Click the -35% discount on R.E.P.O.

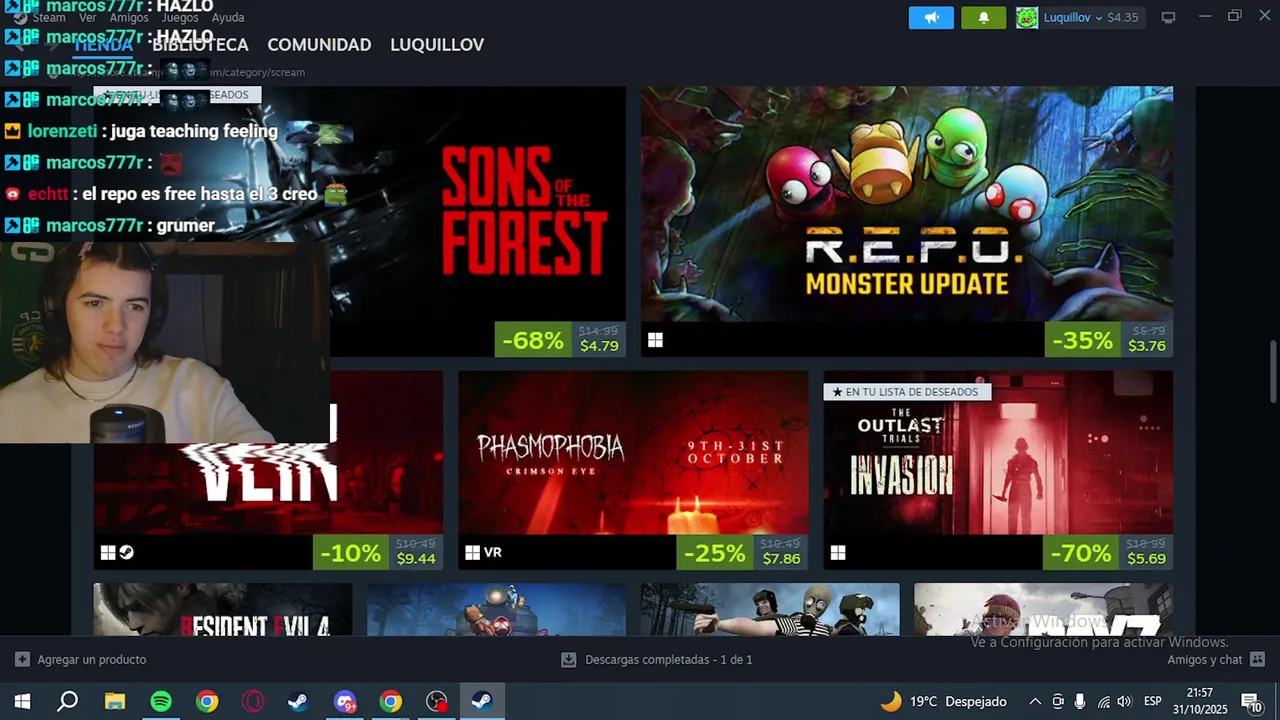click(1083, 340)
